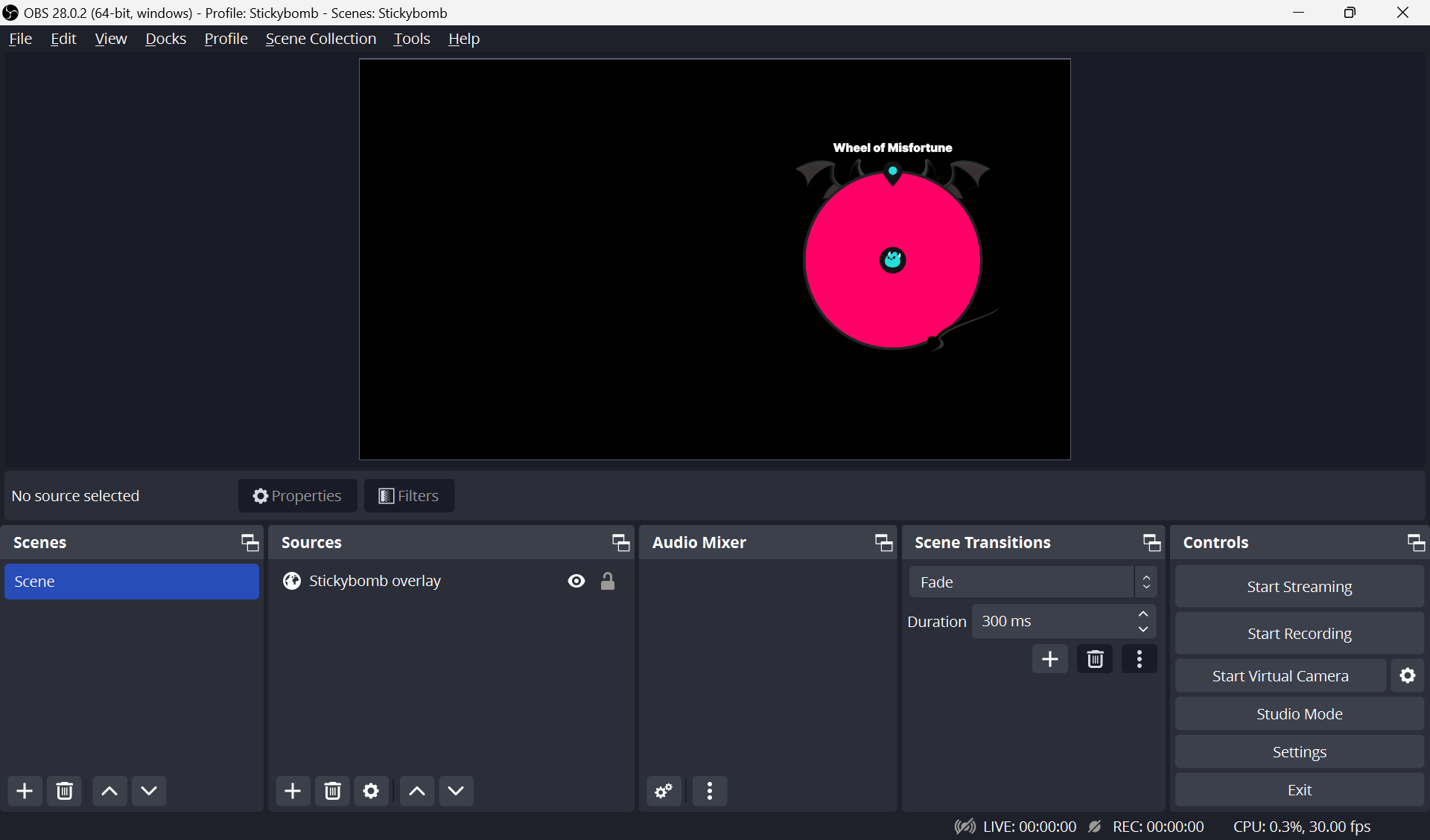Pop out the Sources dock
This screenshot has width=1430, height=840.
[620, 543]
